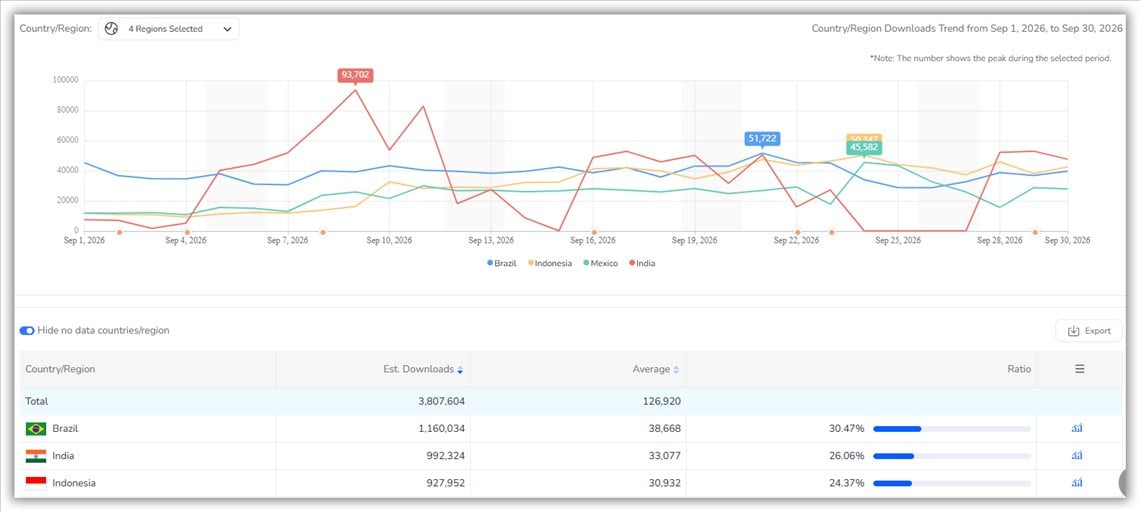
Task: Click Brazil downloads value 1,160,034
Action: pyautogui.click(x=436, y=429)
